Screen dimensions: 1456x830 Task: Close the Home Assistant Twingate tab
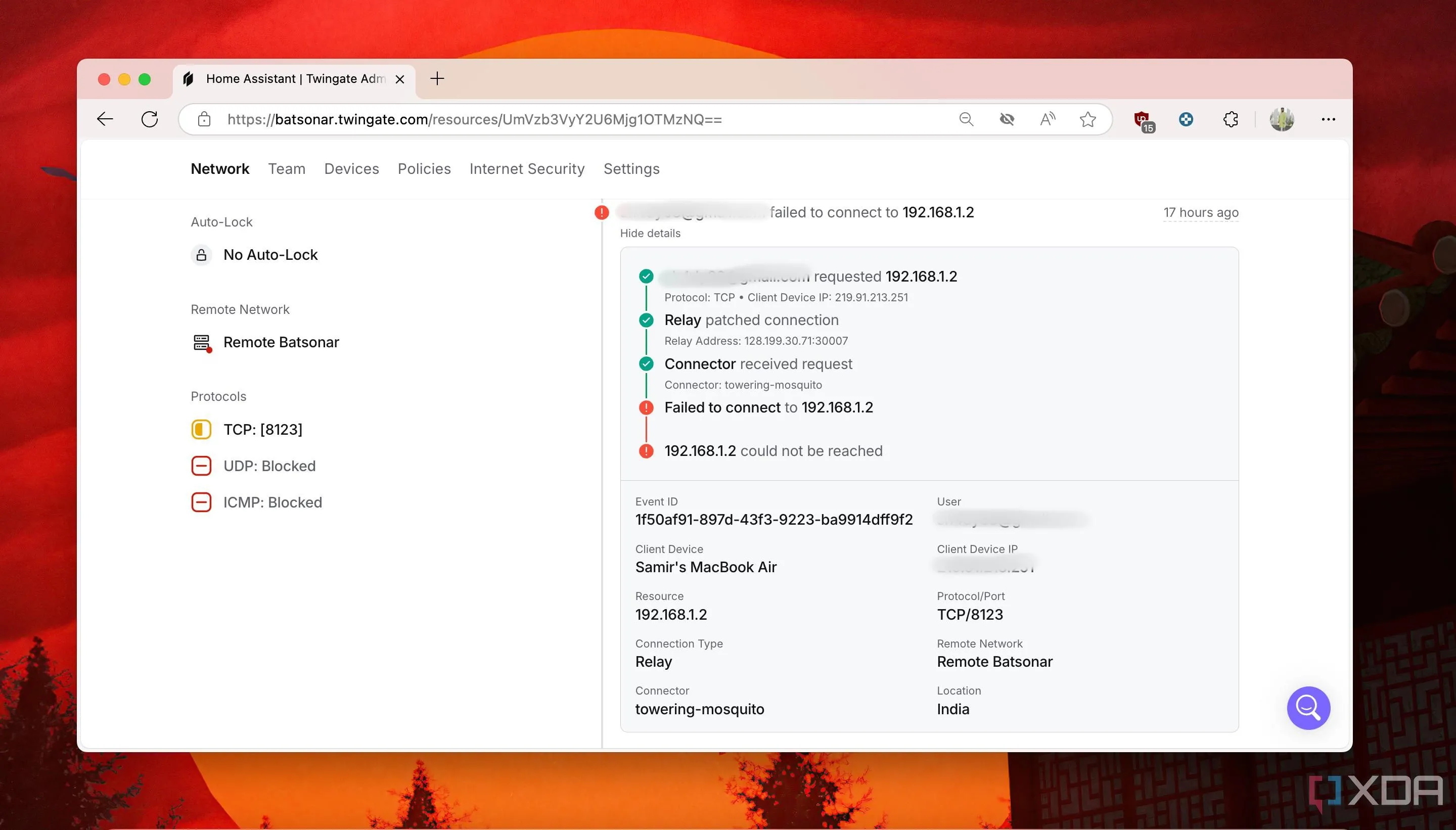pos(400,79)
